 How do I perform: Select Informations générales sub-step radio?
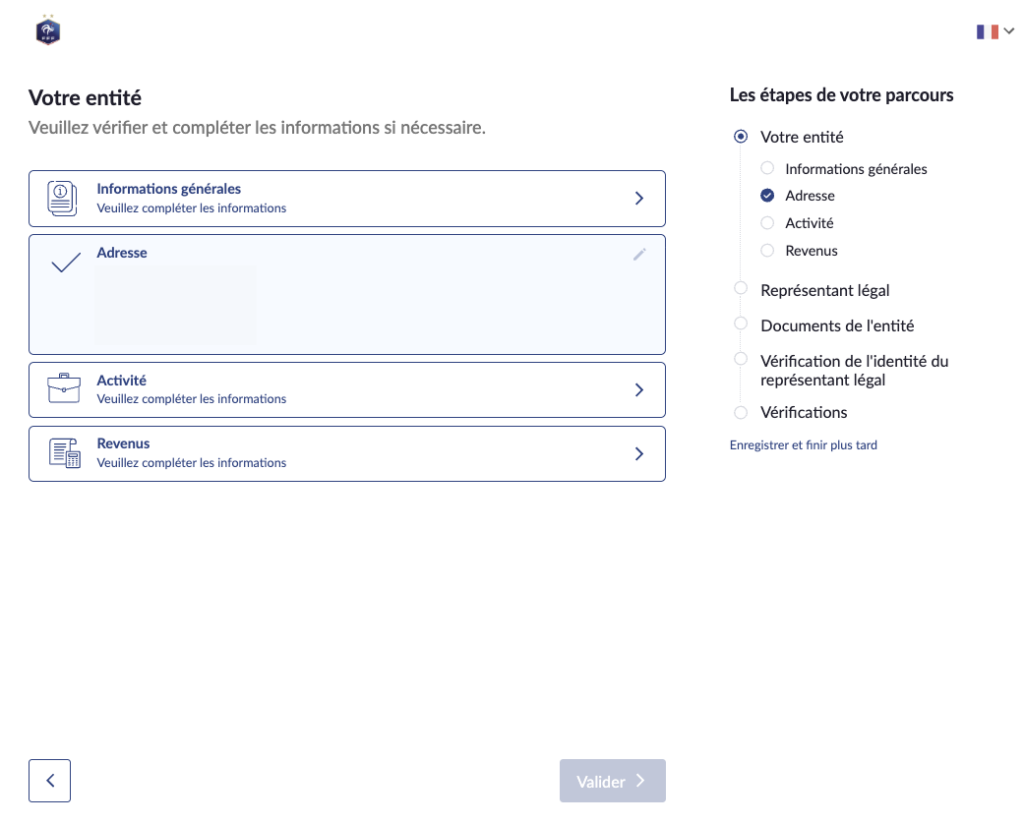767,168
